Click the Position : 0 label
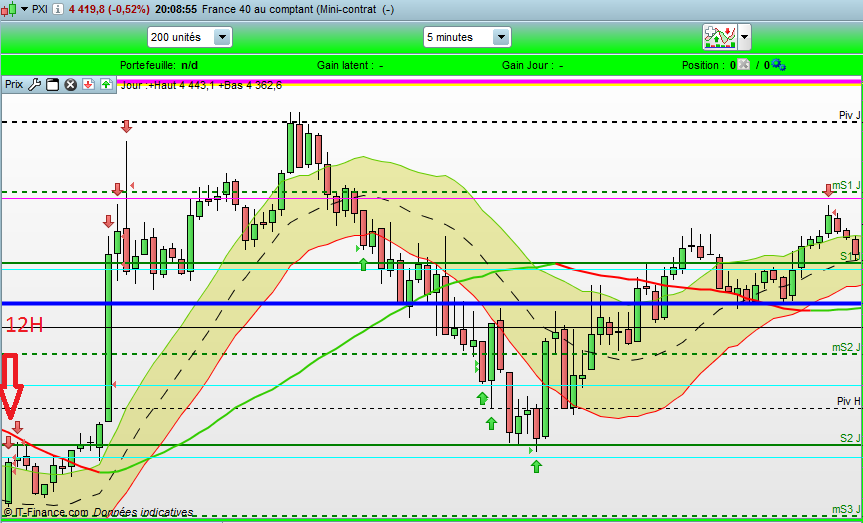Viewport: 863px width, 523px height. (709, 66)
